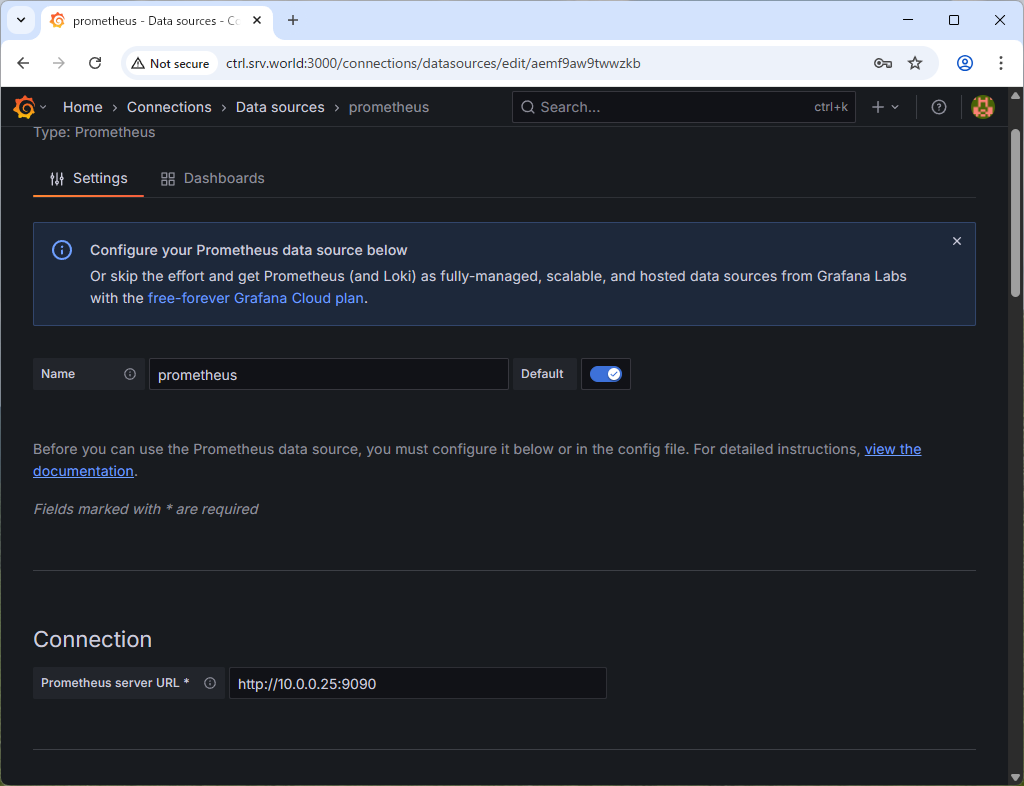1024x786 pixels.
Task: Show Prometheus server URL info icon
Action: point(210,683)
